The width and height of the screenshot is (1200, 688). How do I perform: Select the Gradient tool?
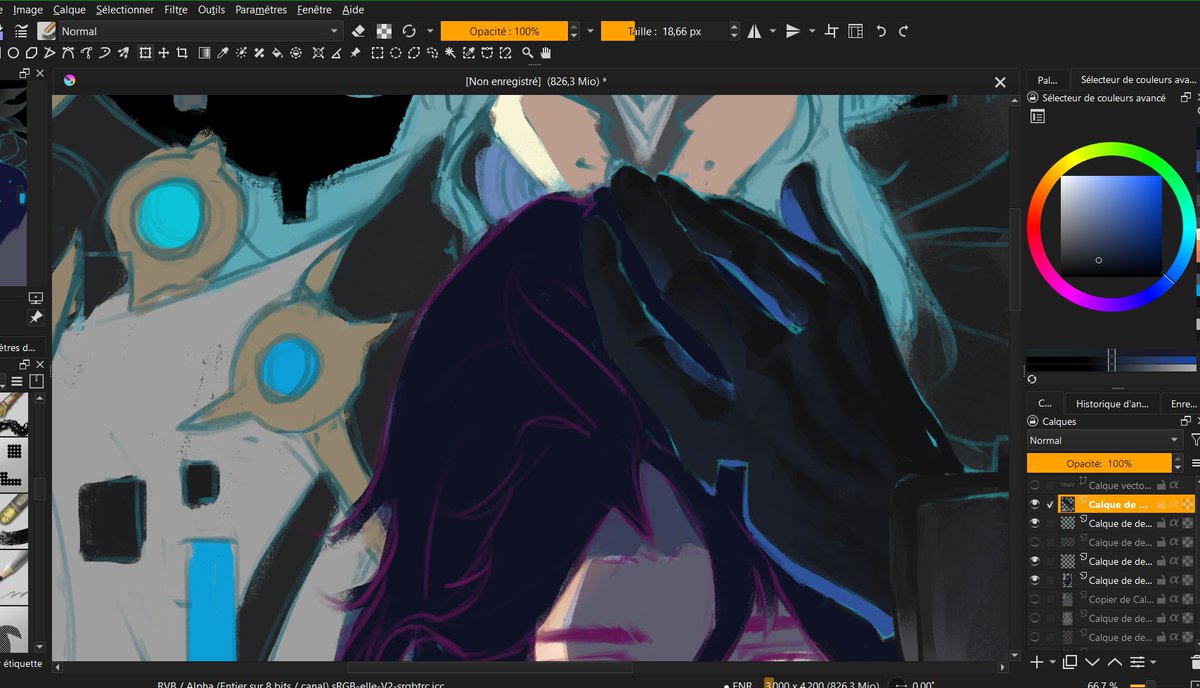[x=204, y=53]
